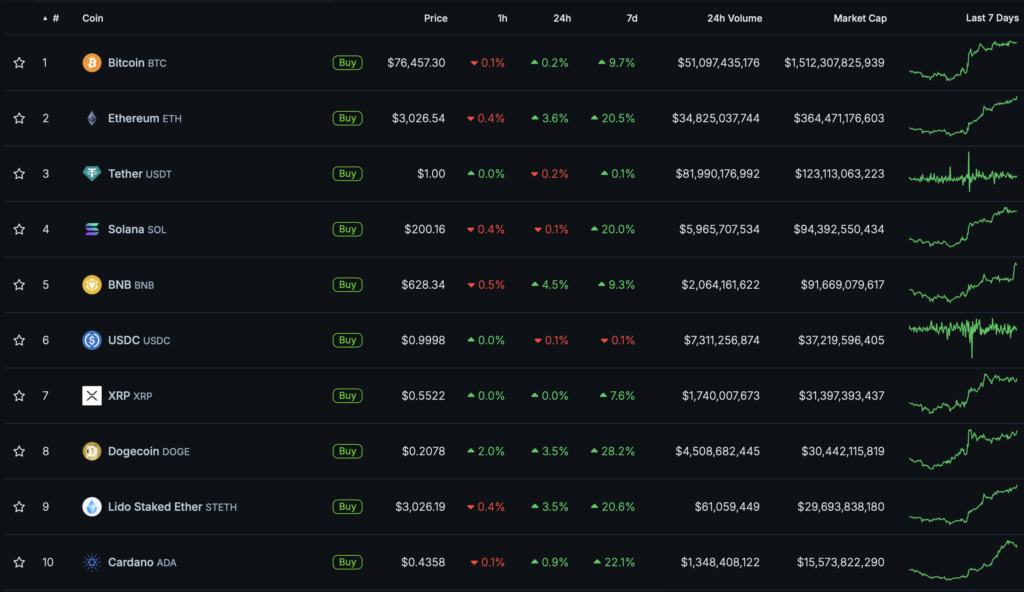1024x592 pixels.
Task: Sort by rank number column header
Action: (x=55, y=18)
